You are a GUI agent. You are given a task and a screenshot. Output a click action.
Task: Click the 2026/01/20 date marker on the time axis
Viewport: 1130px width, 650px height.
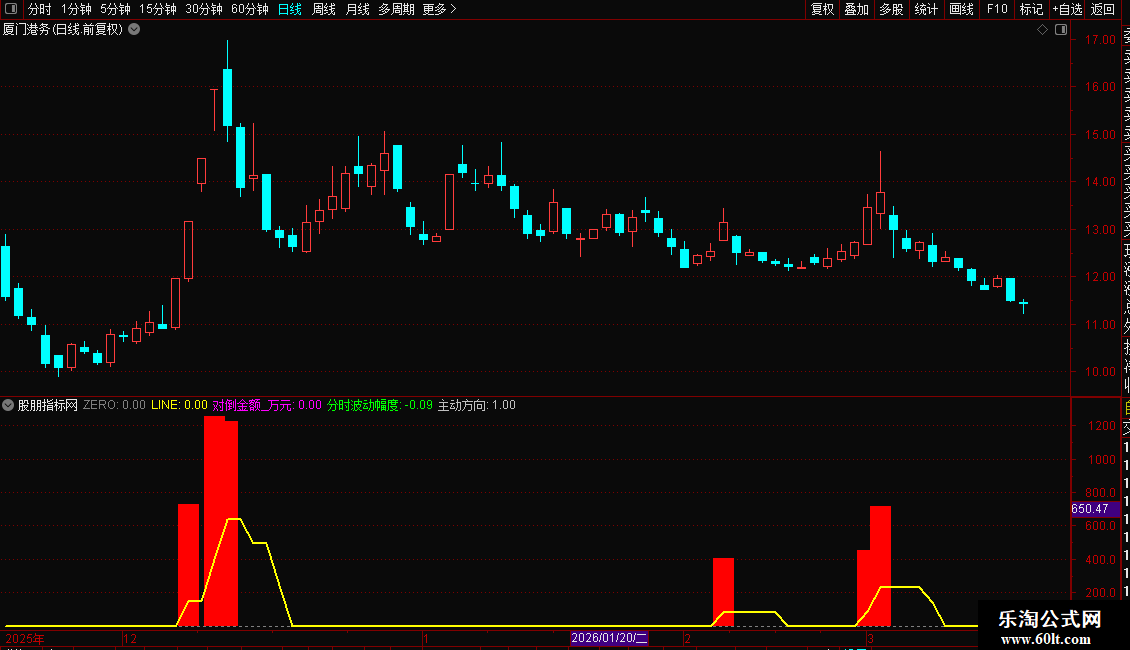609,638
